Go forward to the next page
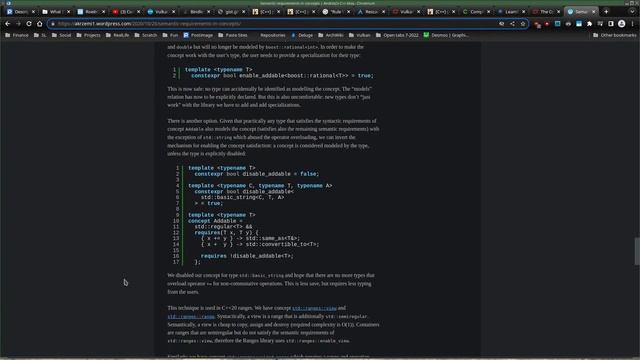Viewport: 640px width, 360px height. click(x=18, y=24)
